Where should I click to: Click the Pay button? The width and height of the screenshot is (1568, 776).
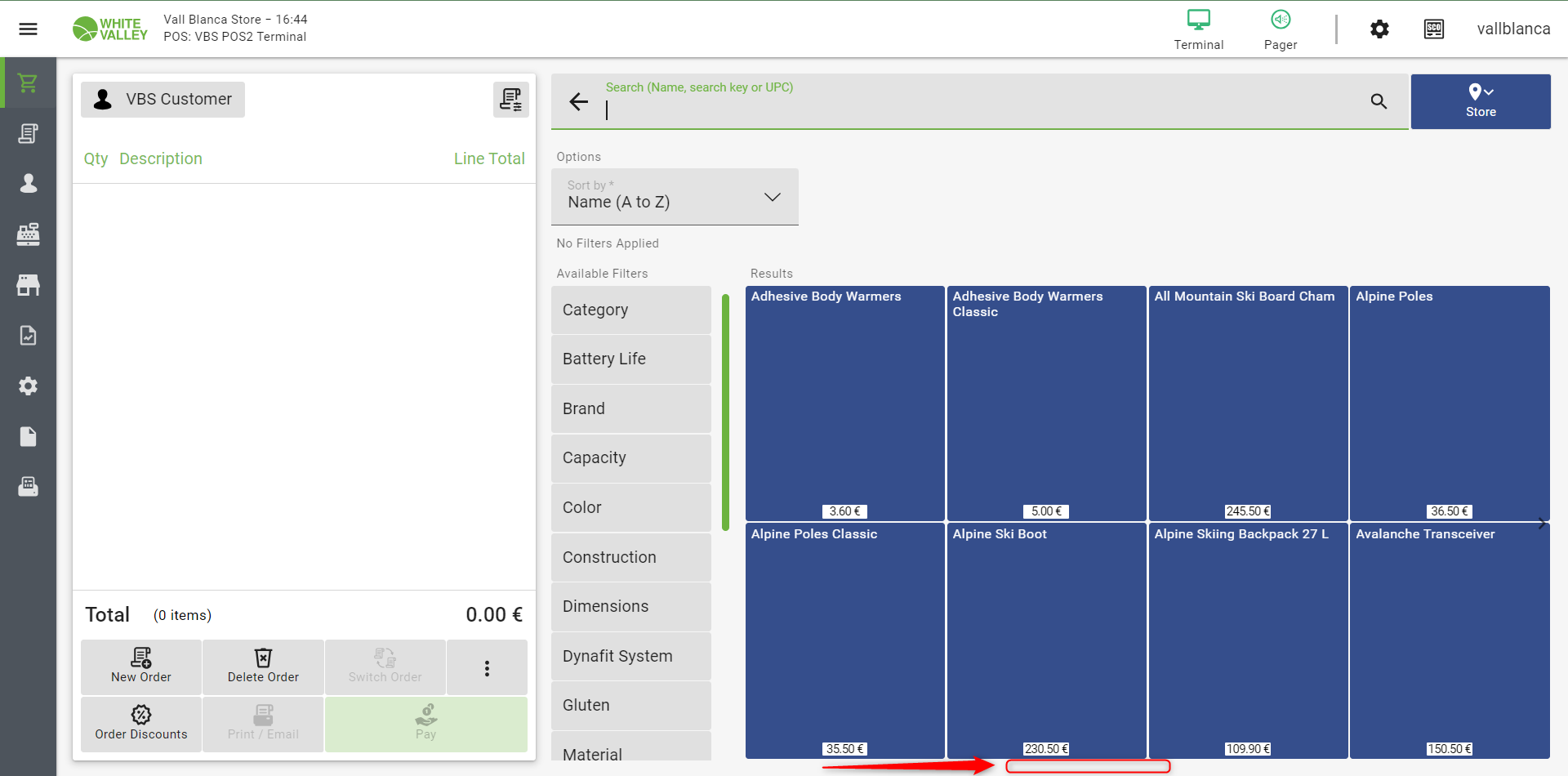click(425, 724)
